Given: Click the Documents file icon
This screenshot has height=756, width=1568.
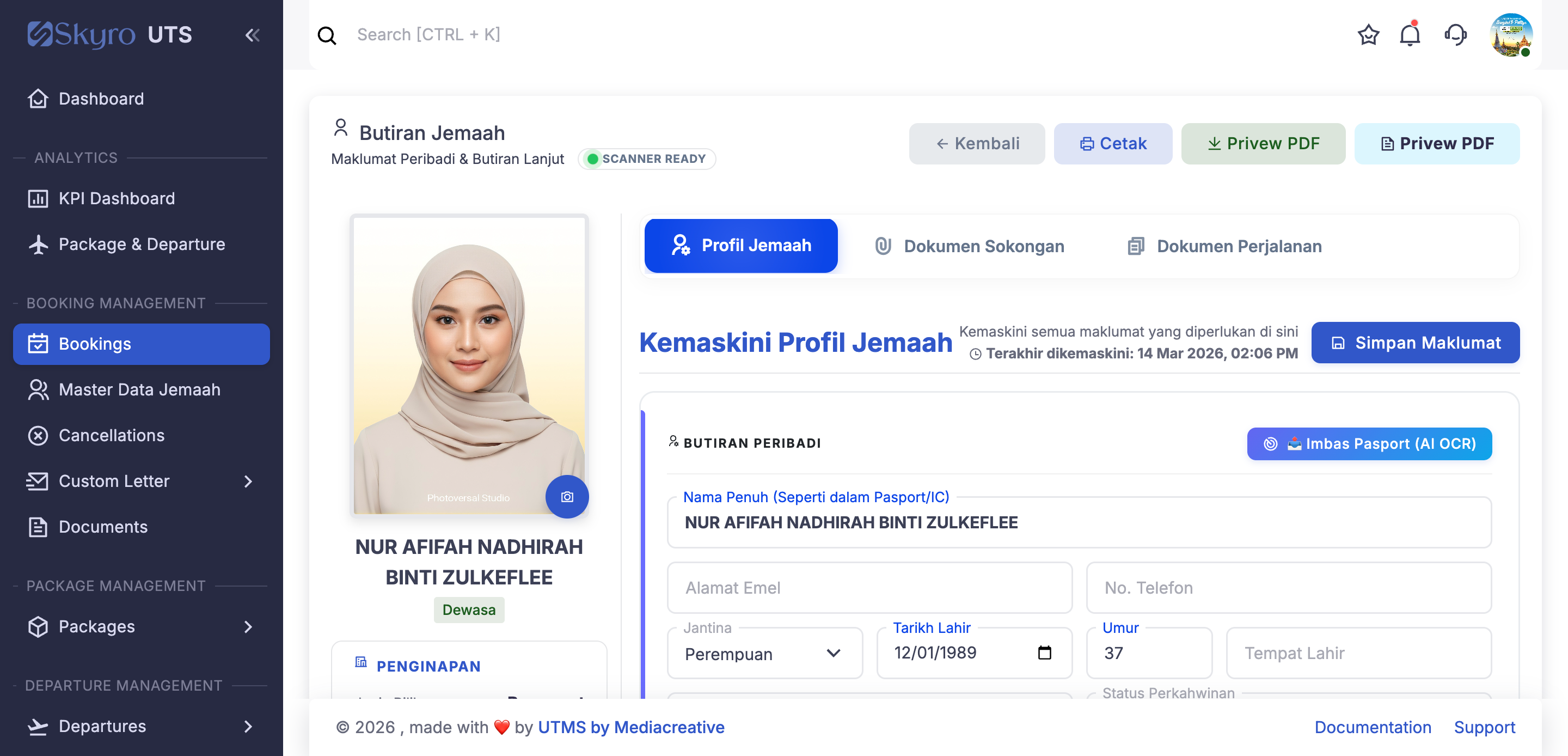Looking at the screenshot, I should [x=38, y=527].
